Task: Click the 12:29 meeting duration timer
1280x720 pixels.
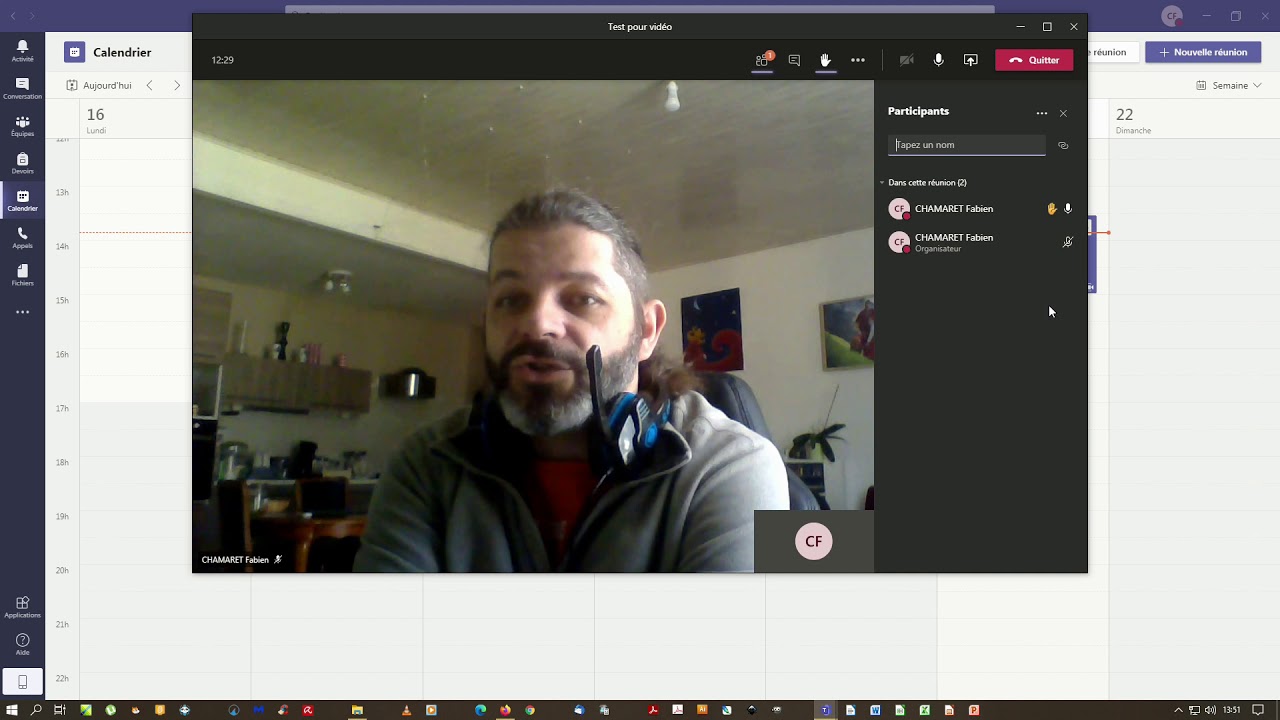Action: [x=222, y=60]
